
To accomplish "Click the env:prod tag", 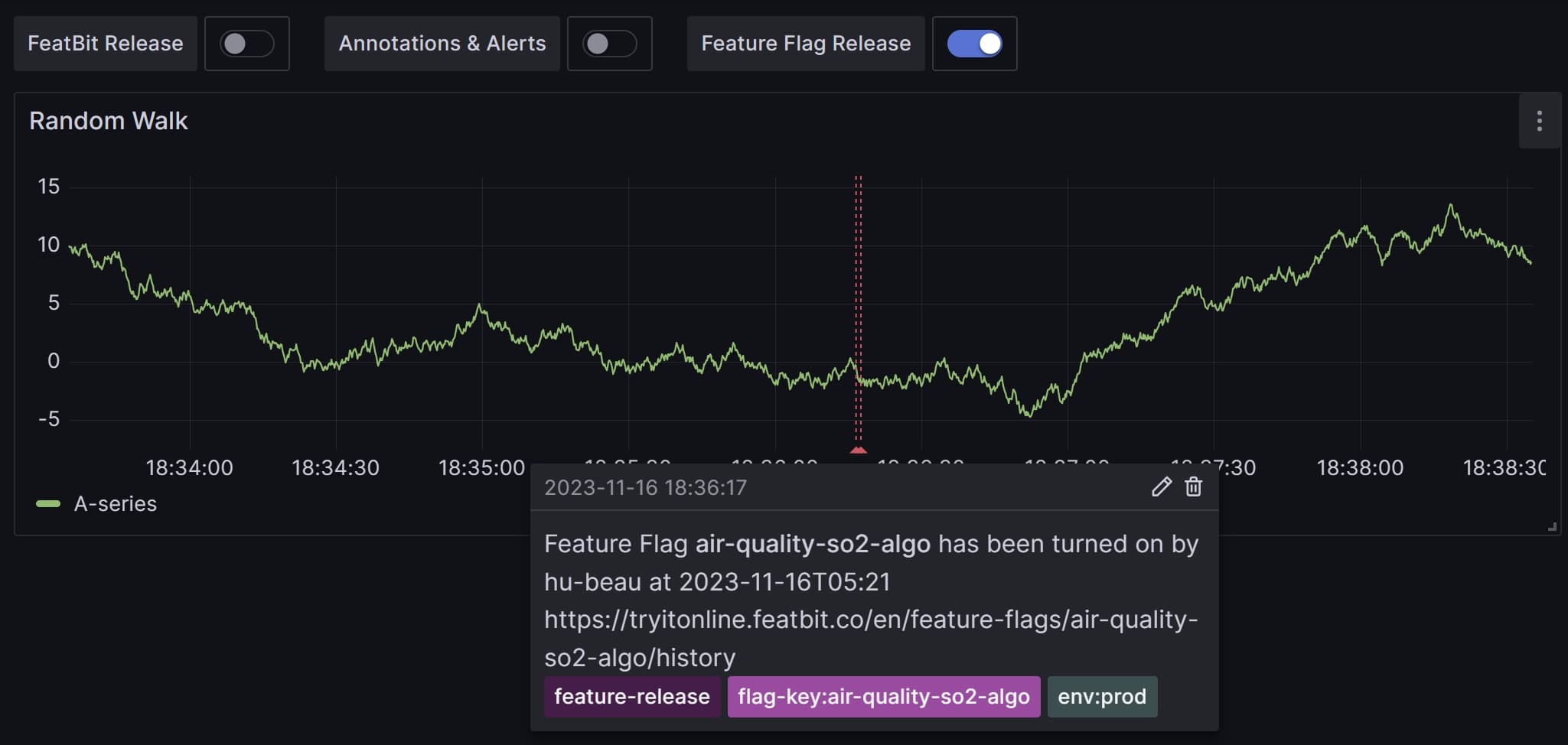I will pyautogui.click(x=1101, y=697).
